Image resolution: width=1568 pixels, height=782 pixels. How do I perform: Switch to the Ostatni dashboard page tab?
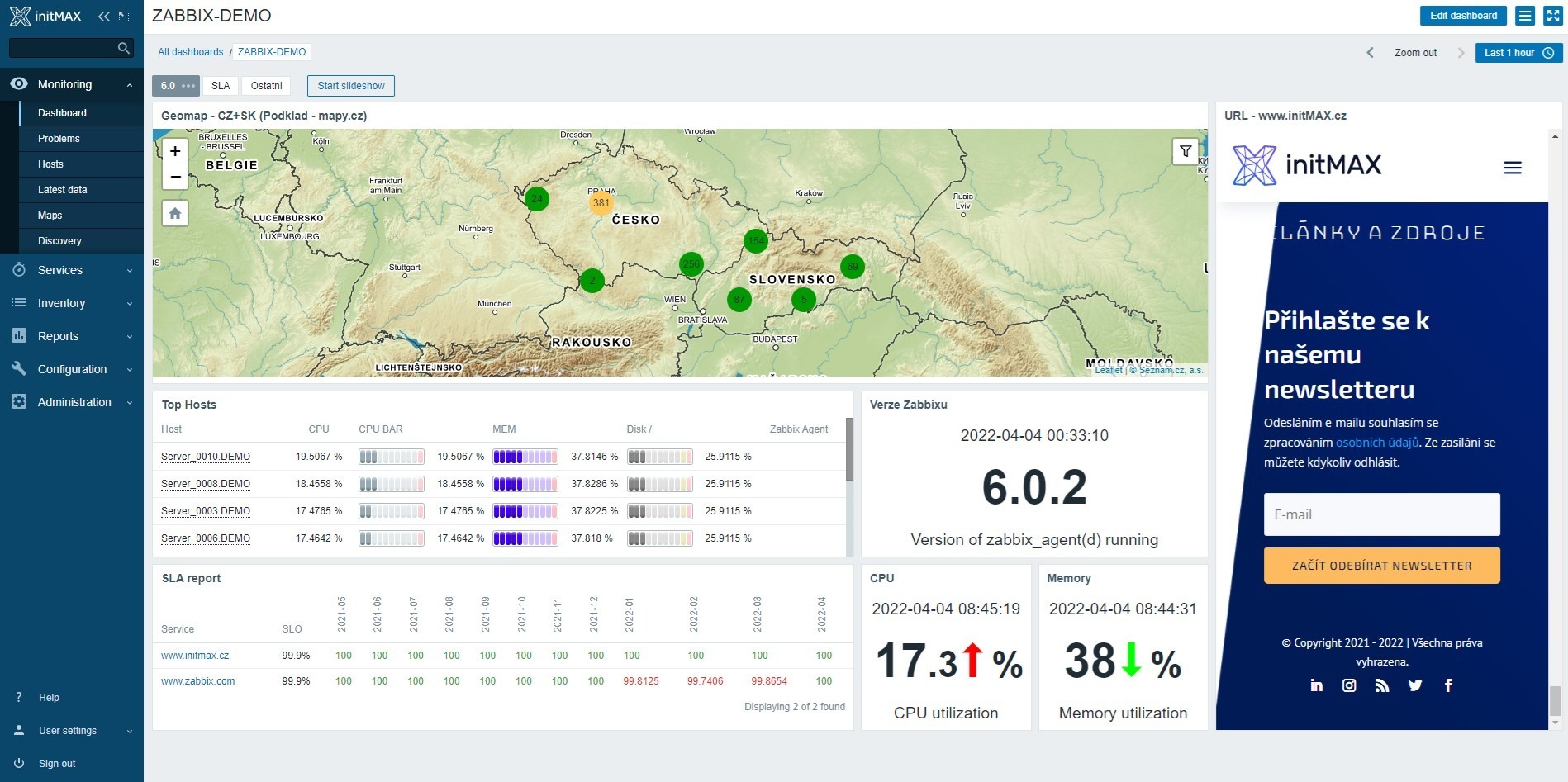pyautogui.click(x=266, y=86)
